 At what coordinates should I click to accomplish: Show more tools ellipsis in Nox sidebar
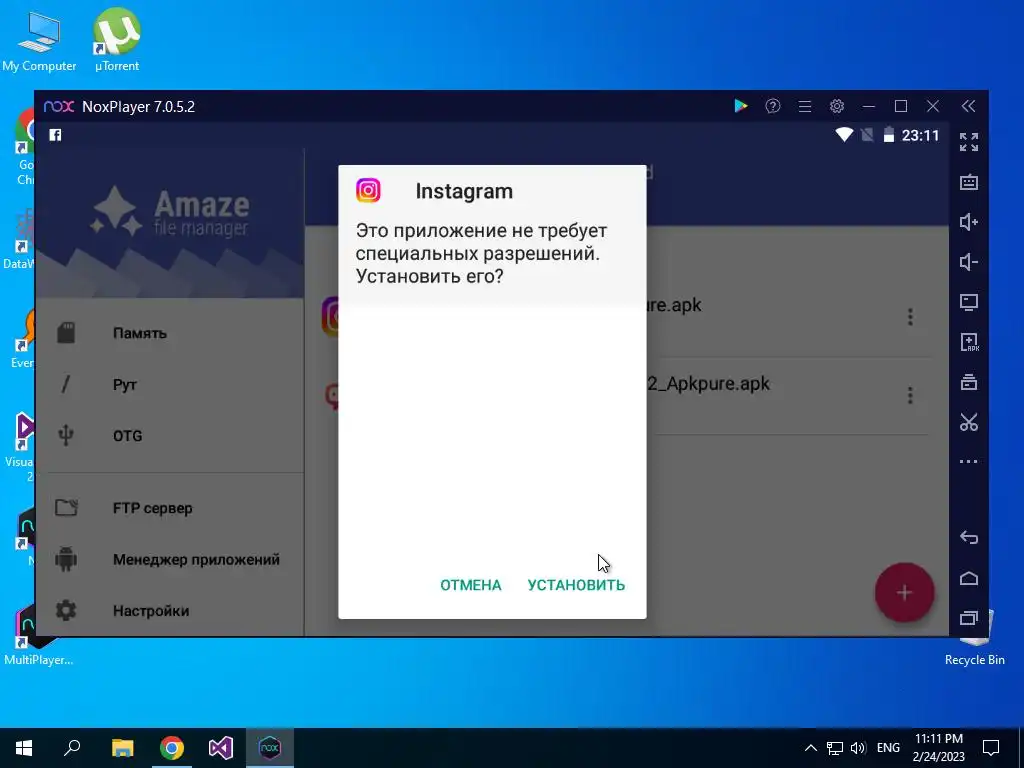tap(968, 461)
